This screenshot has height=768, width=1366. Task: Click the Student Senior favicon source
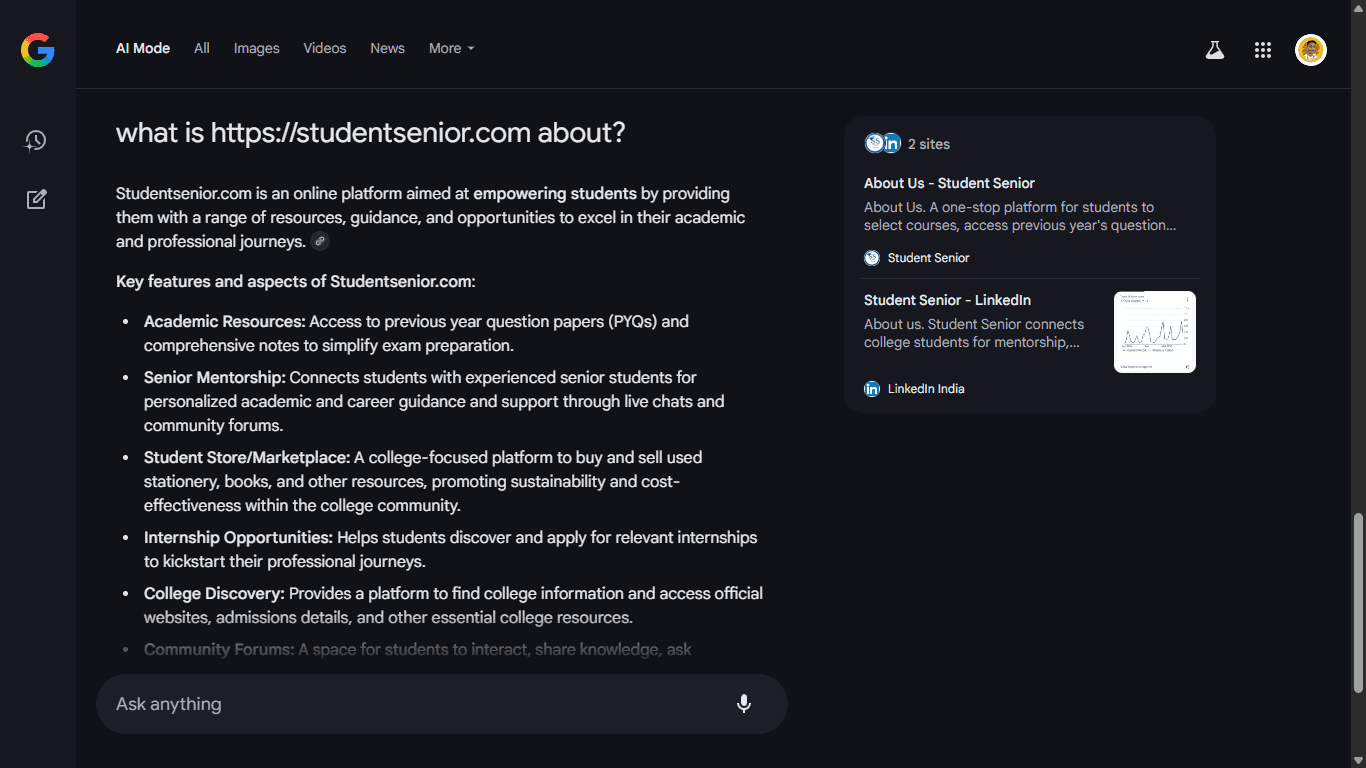pyautogui.click(x=872, y=258)
